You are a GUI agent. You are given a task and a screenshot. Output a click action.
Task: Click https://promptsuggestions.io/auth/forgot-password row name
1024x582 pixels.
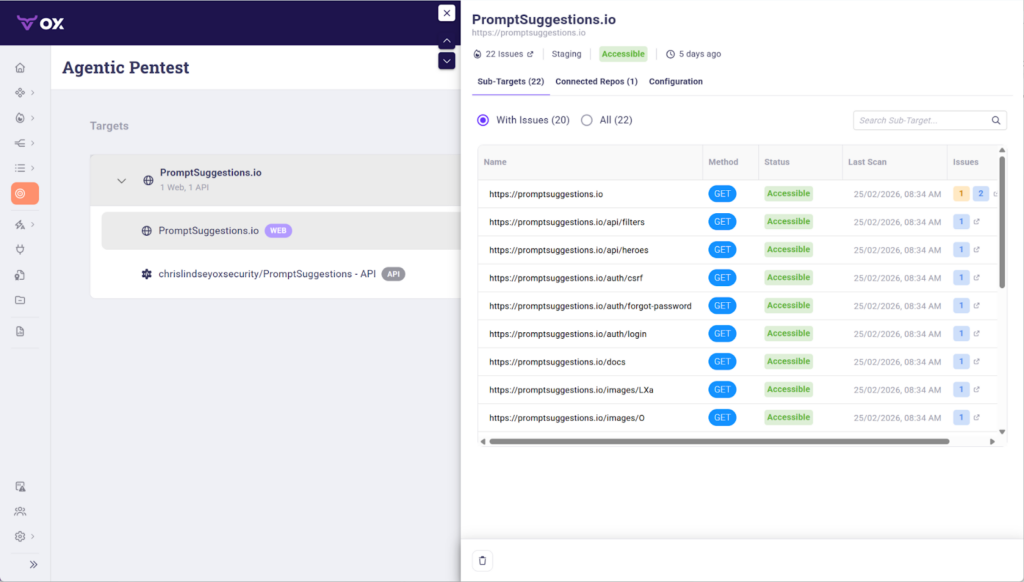pos(590,306)
